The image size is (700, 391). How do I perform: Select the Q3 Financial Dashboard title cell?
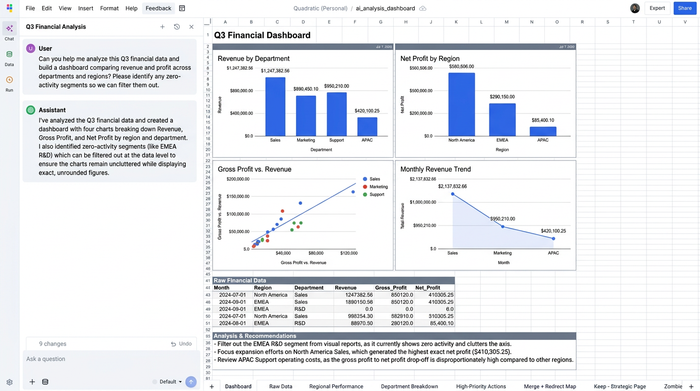pyautogui.click(x=262, y=35)
